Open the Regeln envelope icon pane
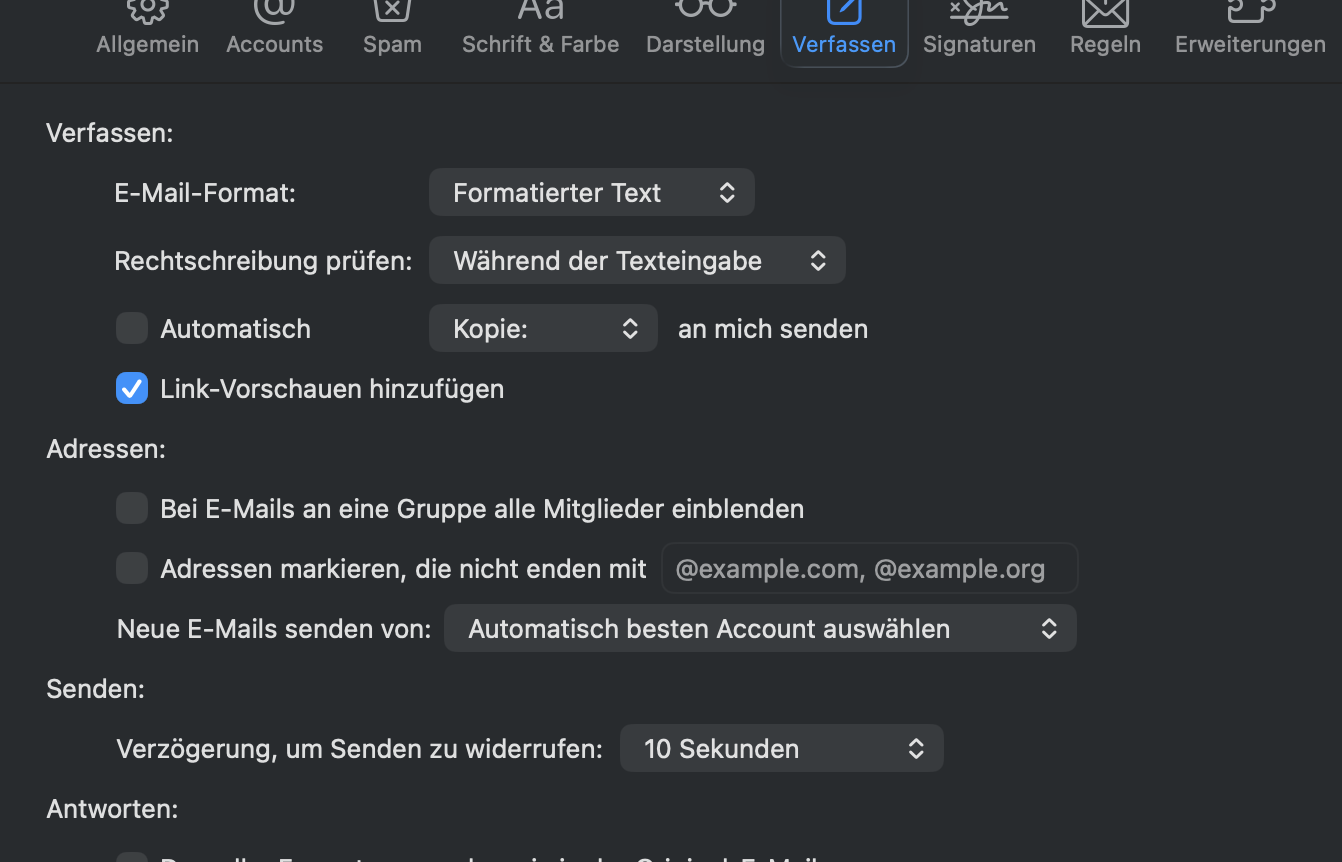The height and width of the screenshot is (862, 1342). coord(1105,14)
